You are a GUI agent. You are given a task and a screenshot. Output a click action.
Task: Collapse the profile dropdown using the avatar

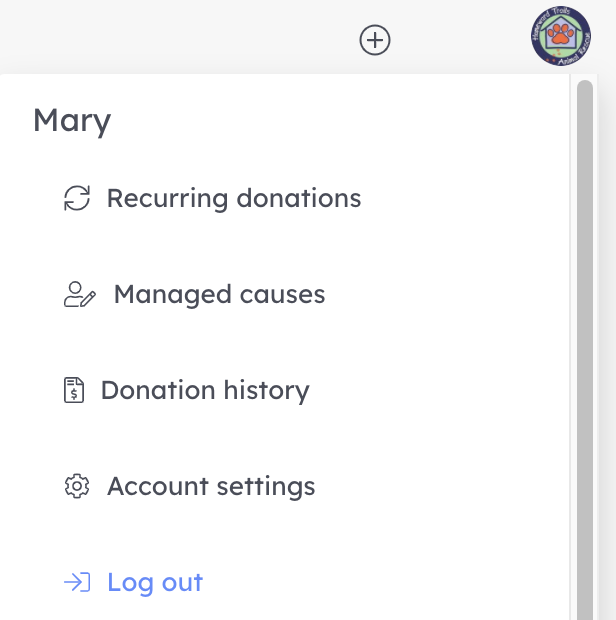[x=561, y=36]
